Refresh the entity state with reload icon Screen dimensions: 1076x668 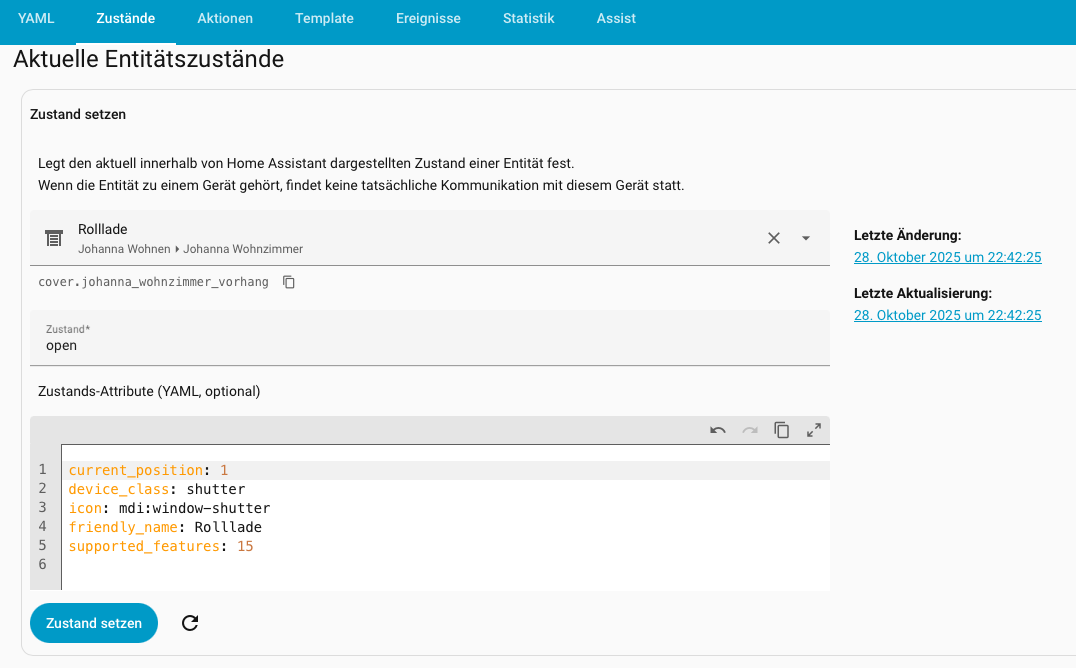(x=190, y=623)
